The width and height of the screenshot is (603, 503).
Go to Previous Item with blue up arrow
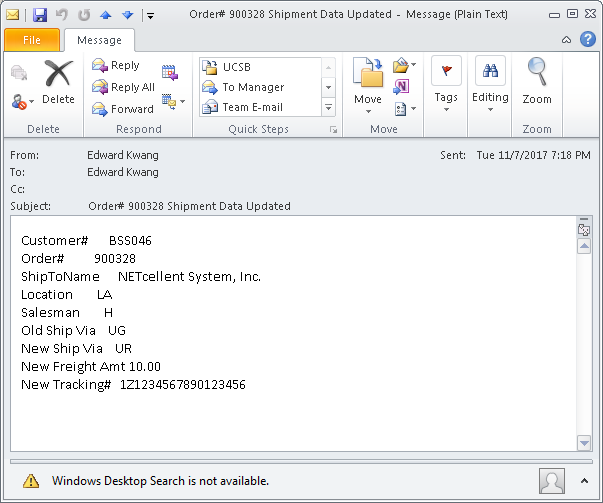[105, 15]
